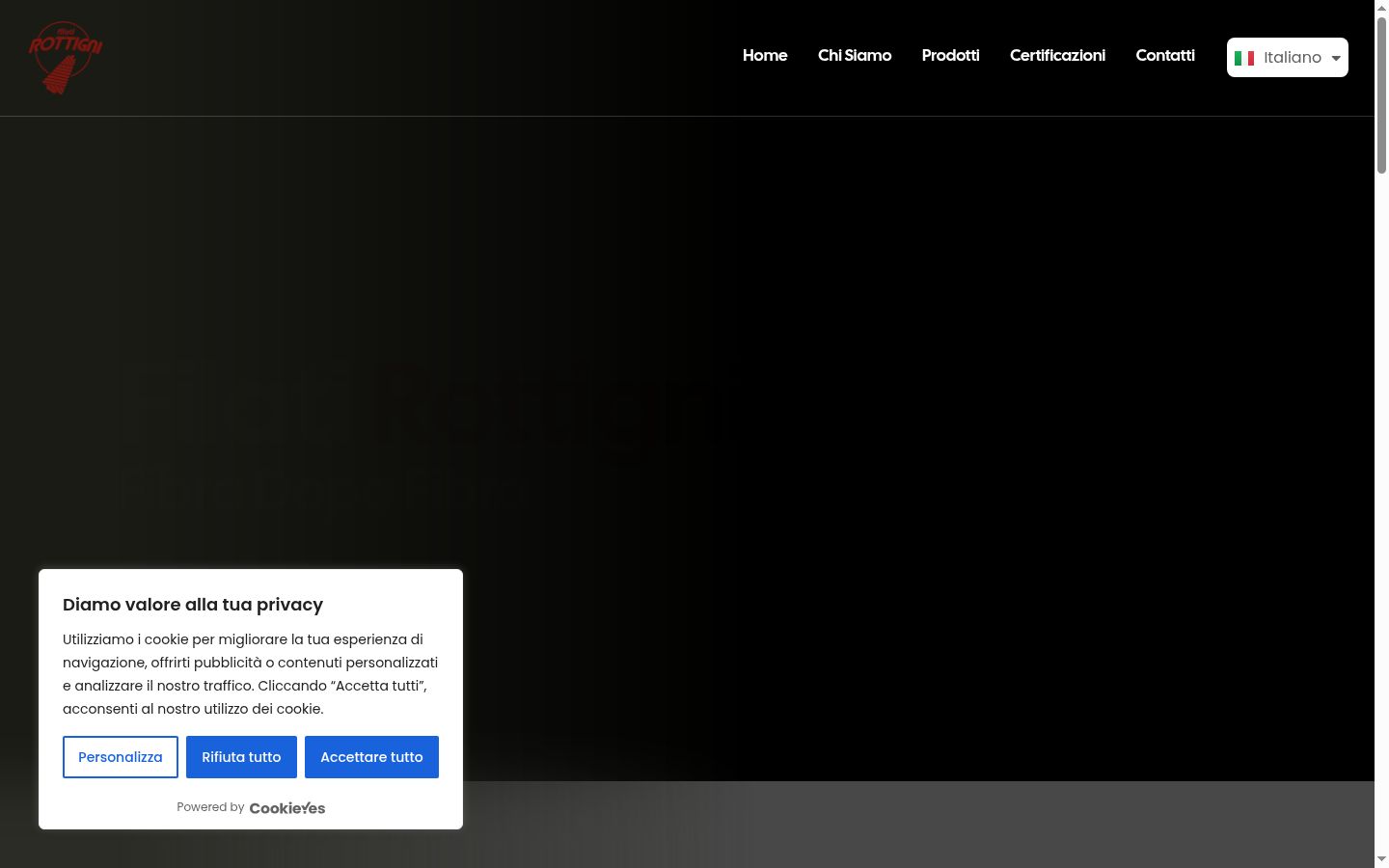Go to the Chi Siamo page
The height and width of the screenshot is (868, 1389).
tap(855, 56)
